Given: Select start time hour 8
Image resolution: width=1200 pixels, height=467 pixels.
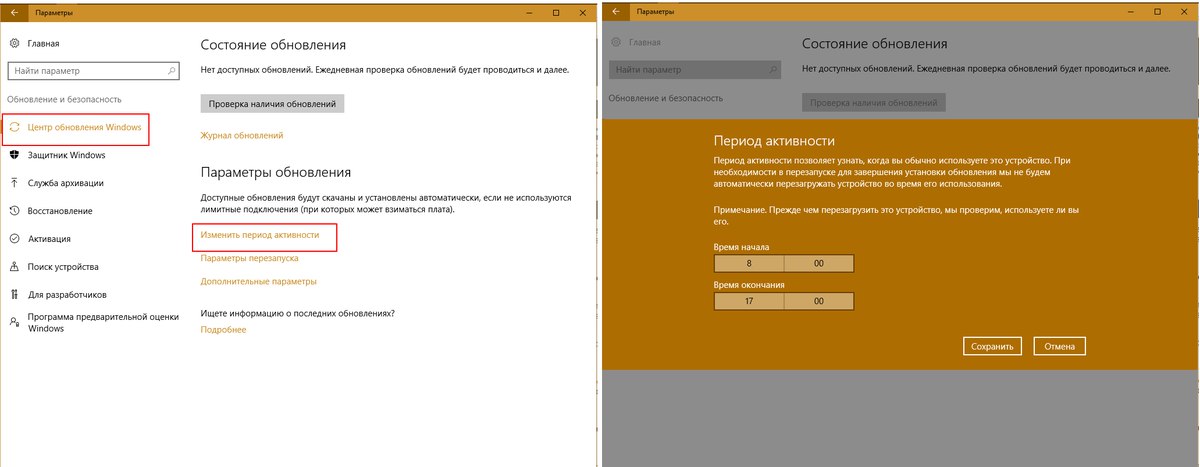Looking at the screenshot, I should point(749,264).
